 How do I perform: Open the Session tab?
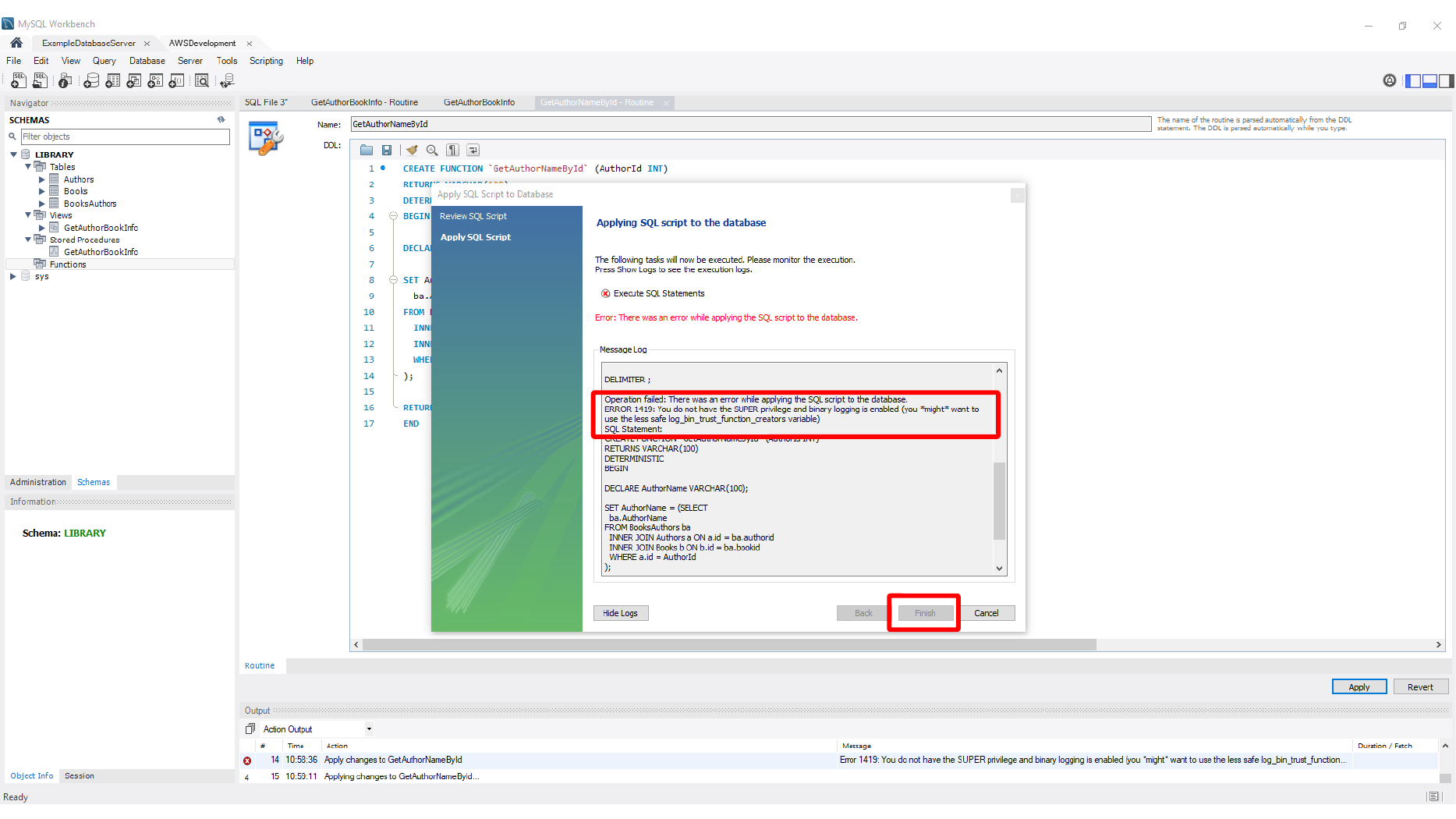pos(79,776)
